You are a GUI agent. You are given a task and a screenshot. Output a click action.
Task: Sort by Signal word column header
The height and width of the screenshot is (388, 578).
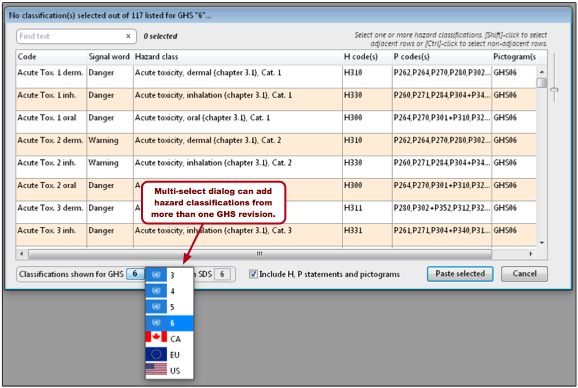pos(109,57)
